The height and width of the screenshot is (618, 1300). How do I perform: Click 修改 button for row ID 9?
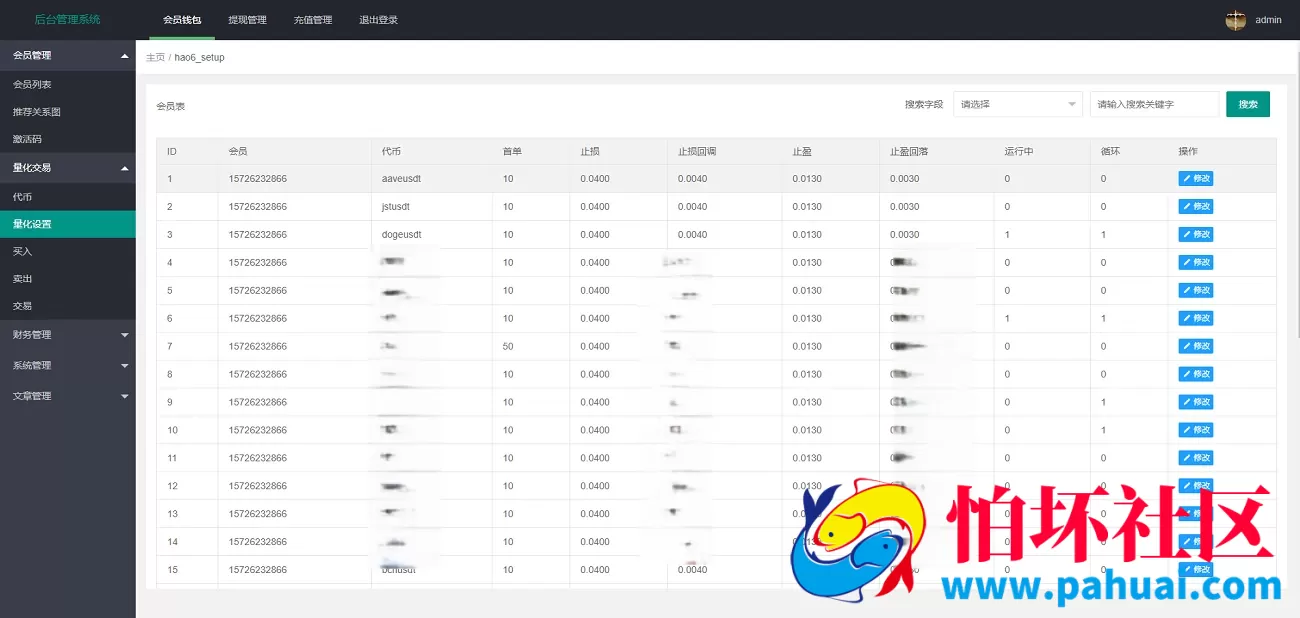coord(1195,402)
